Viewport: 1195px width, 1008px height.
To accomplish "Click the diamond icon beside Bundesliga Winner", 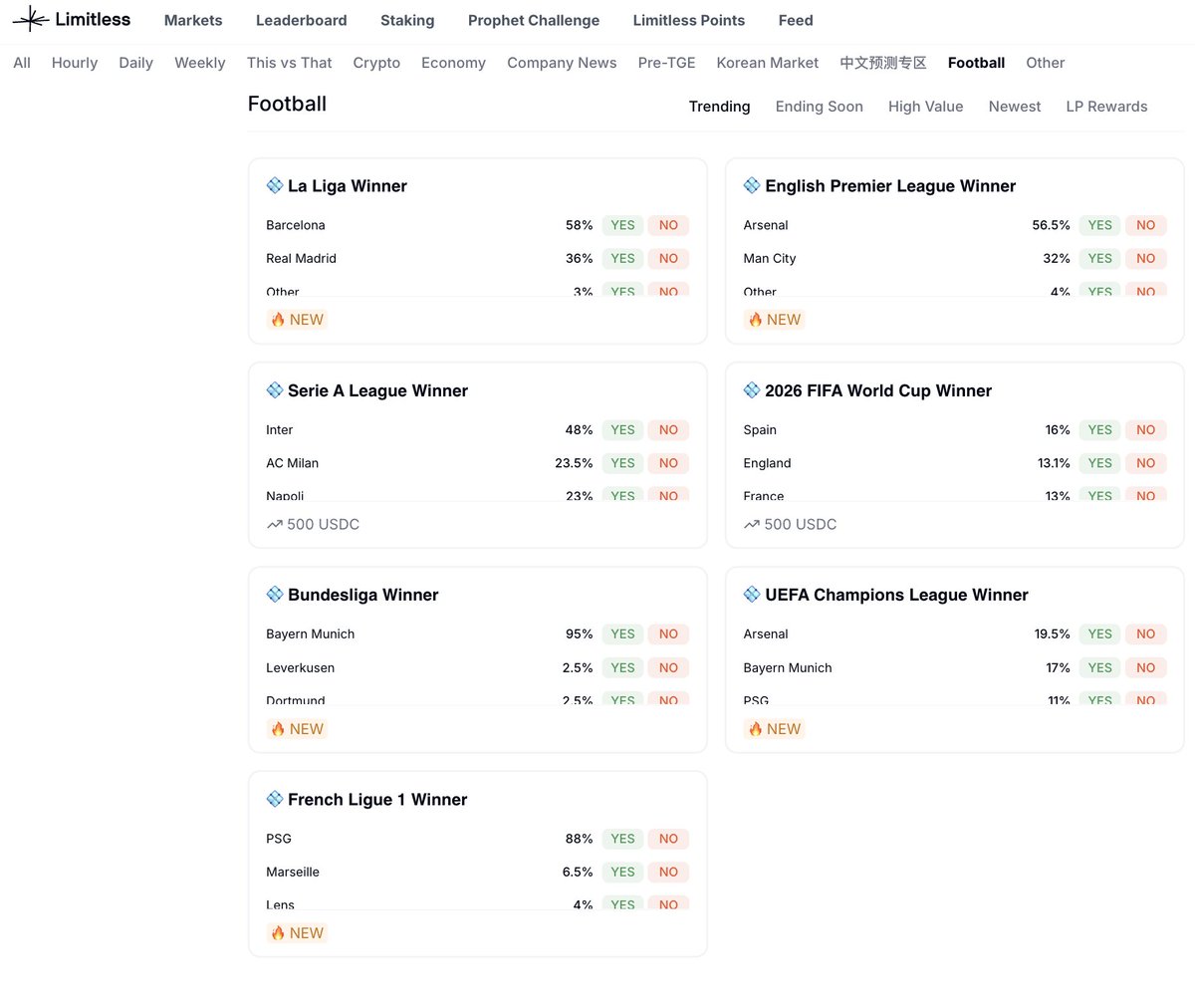I will click(x=275, y=594).
